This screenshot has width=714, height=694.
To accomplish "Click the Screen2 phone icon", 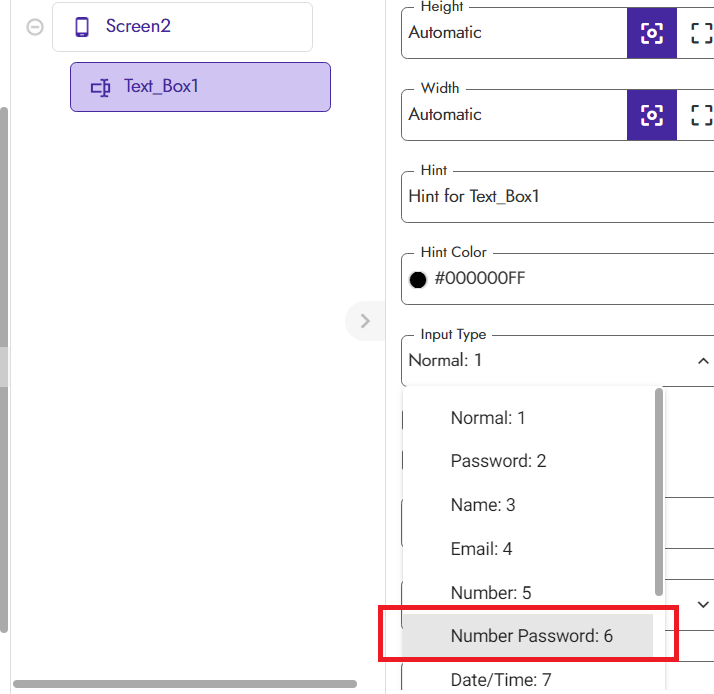I will (x=83, y=27).
